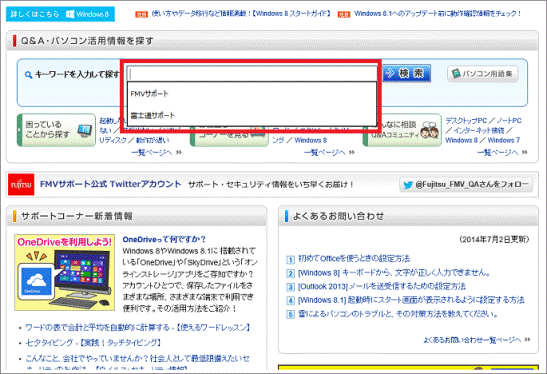Open 初めてOfficeを使うときの設定方法 link

coord(354,259)
